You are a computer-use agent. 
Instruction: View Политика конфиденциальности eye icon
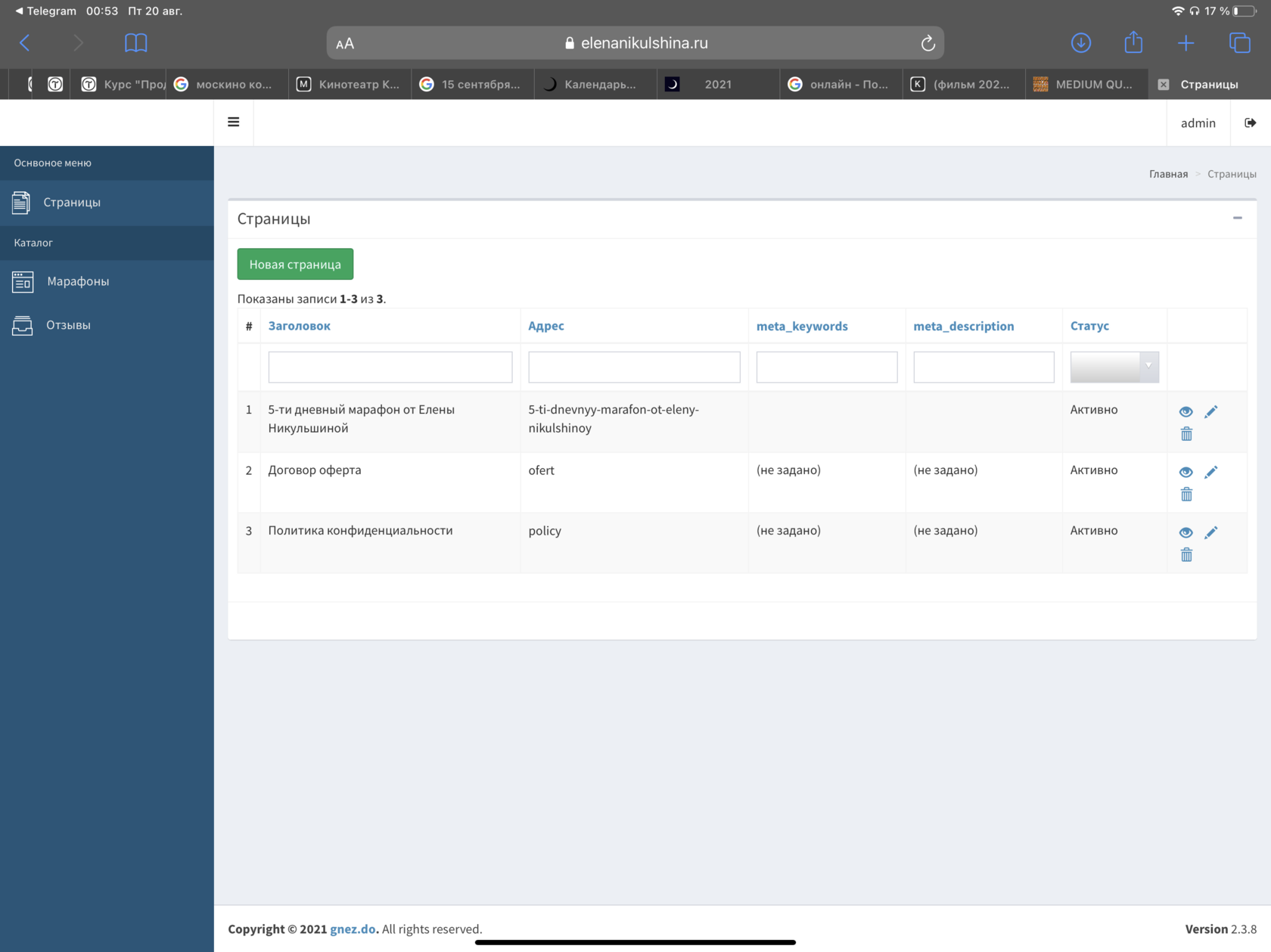pyautogui.click(x=1186, y=532)
